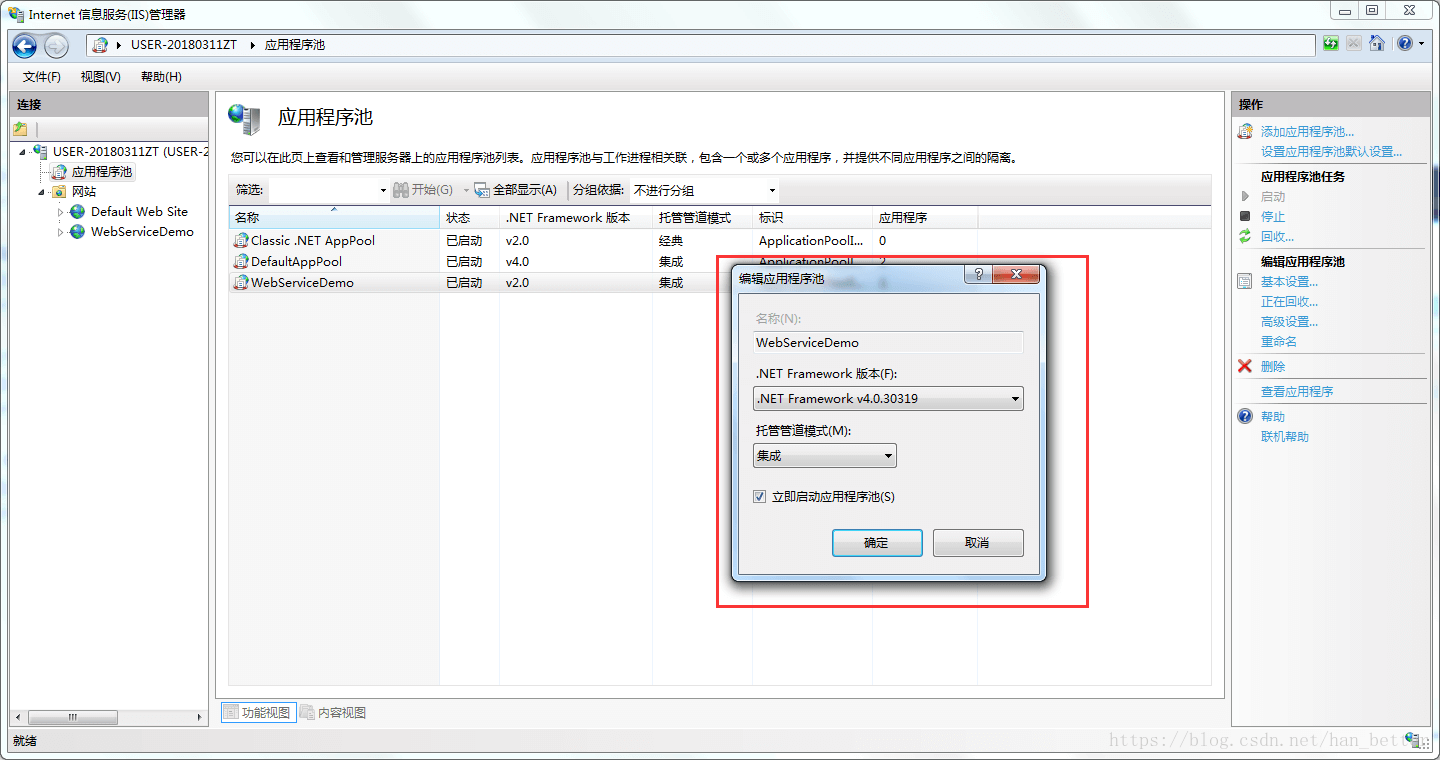Click the pool icon of DefaultAppPool row
1440x760 pixels.
(240, 262)
